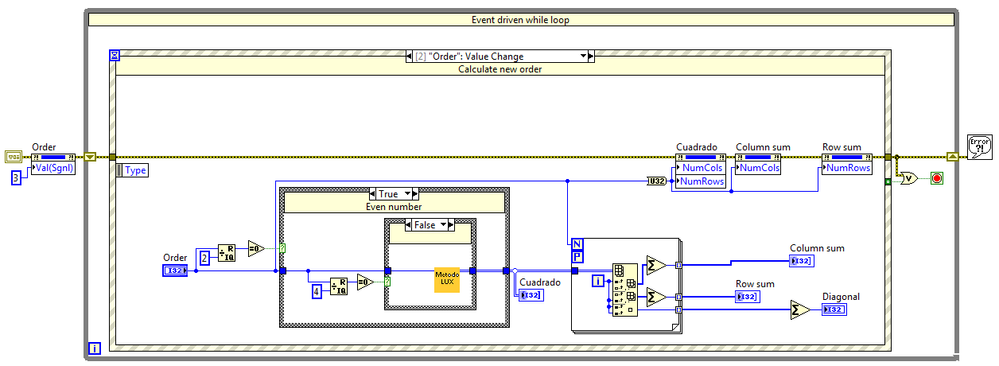999x366 pixels.
Task: Select the Row sum I32 indicator terminal
Action: pos(748,296)
